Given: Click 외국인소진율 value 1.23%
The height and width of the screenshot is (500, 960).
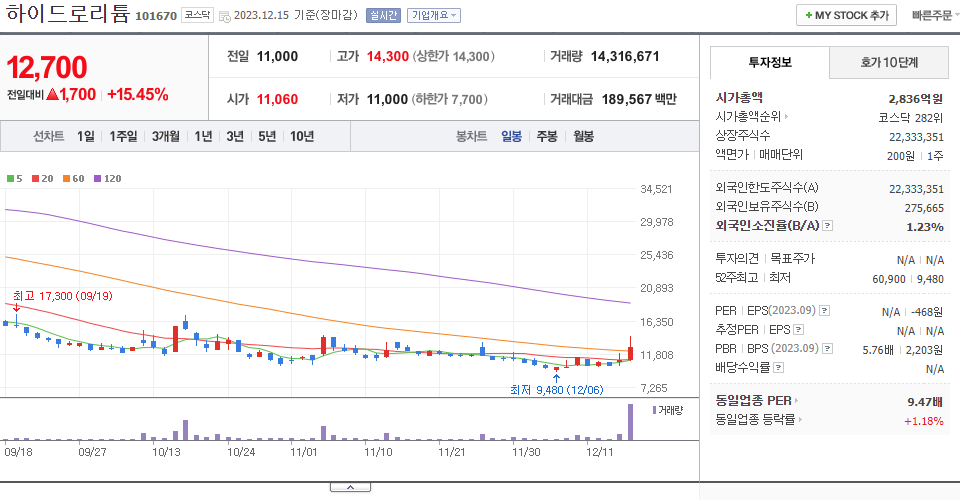Looking at the screenshot, I should [x=924, y=227].
